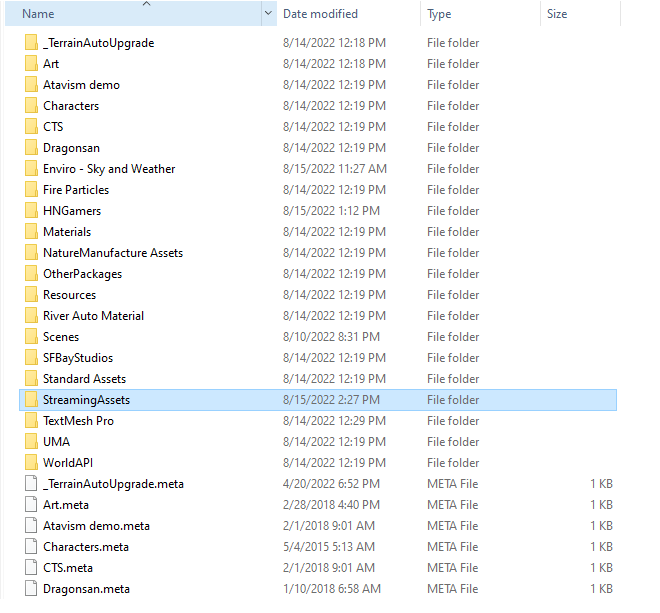Click the 'NatureManufacture Assets' folder name
This screenshot has width=660, height=613.
coord(113,253)
